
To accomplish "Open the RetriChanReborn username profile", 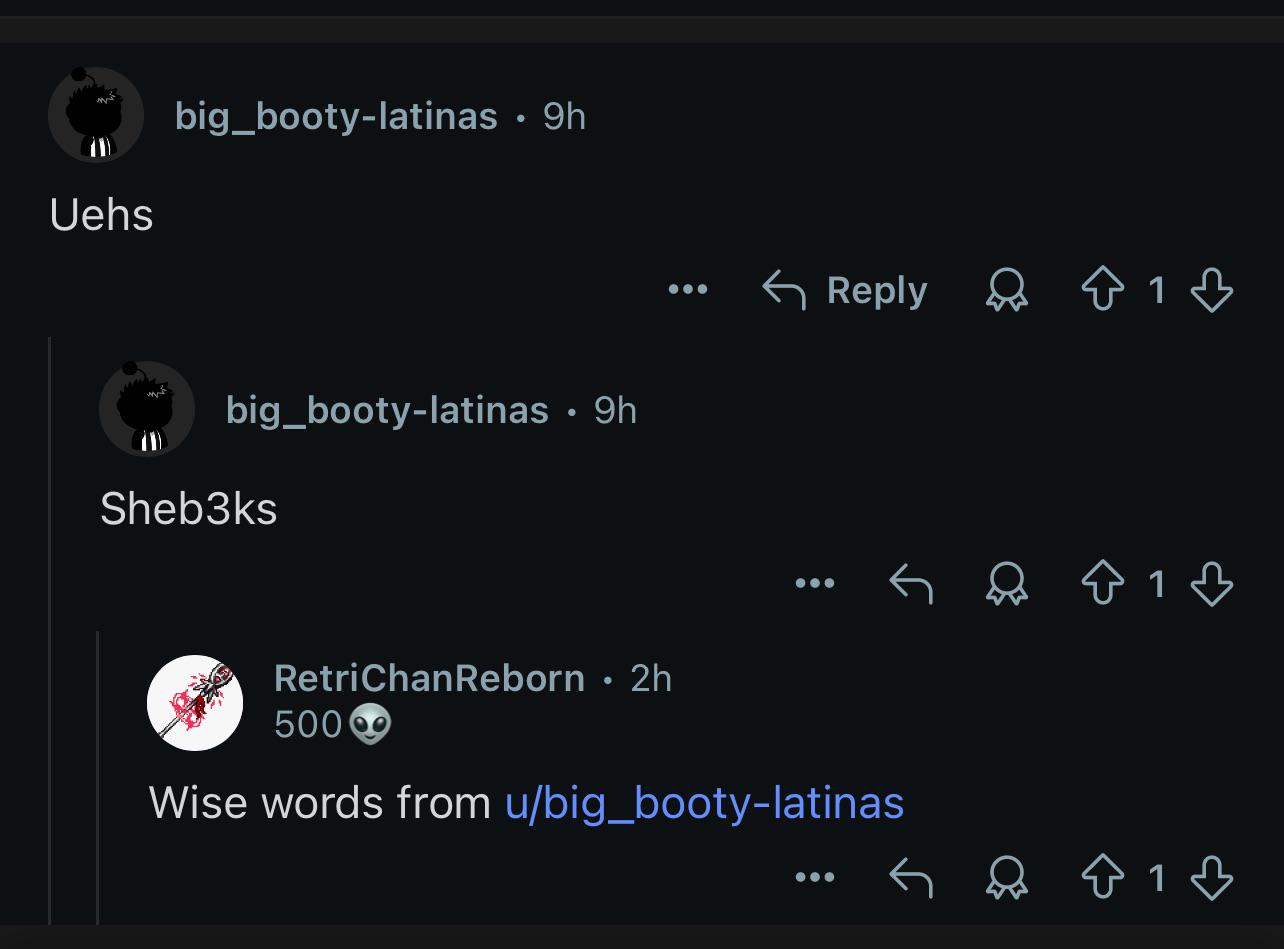I will pos(429,678).
